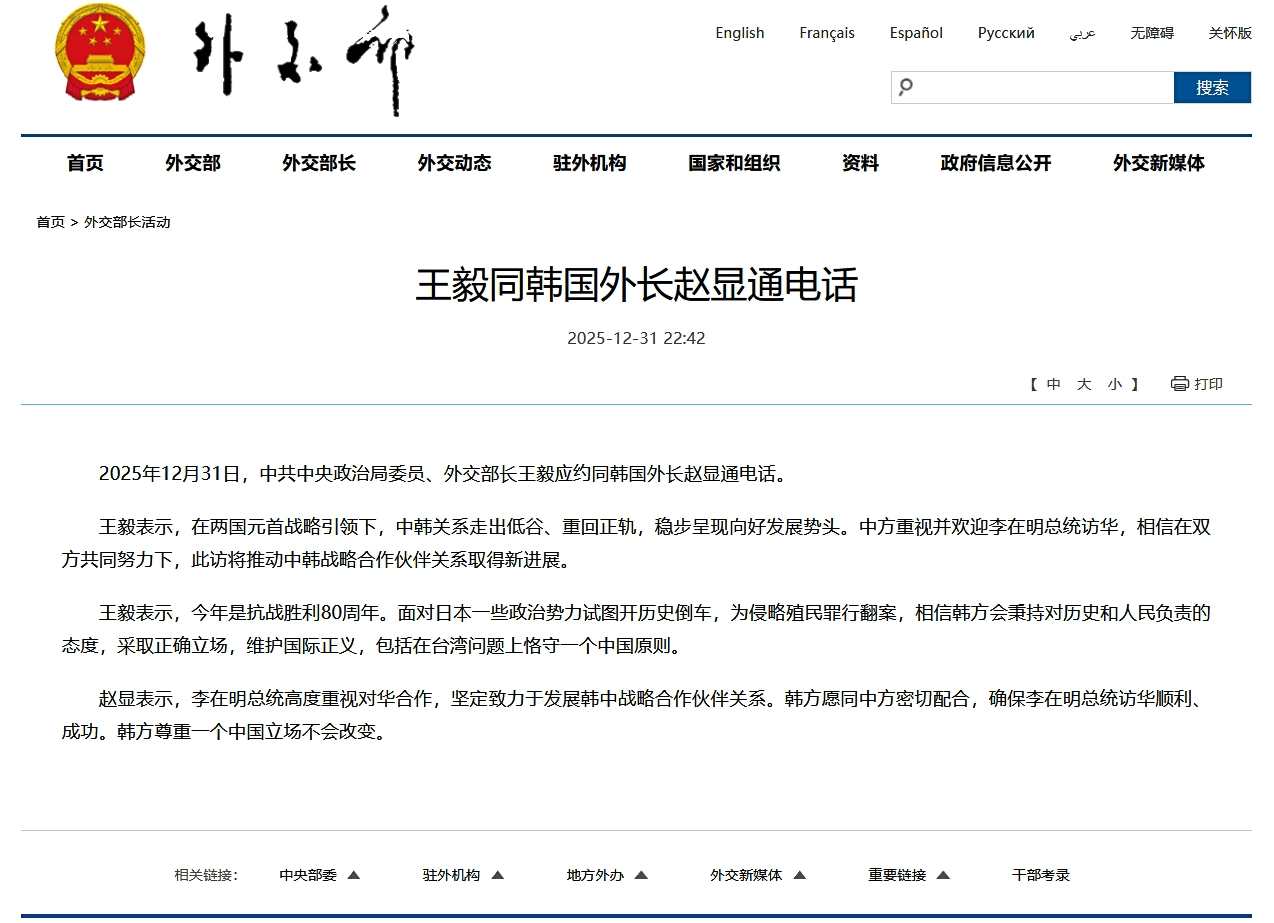Click the 干部考录 footer link
The height and width of the screenshot is (923, 1274).
[x=1040, y=875]
